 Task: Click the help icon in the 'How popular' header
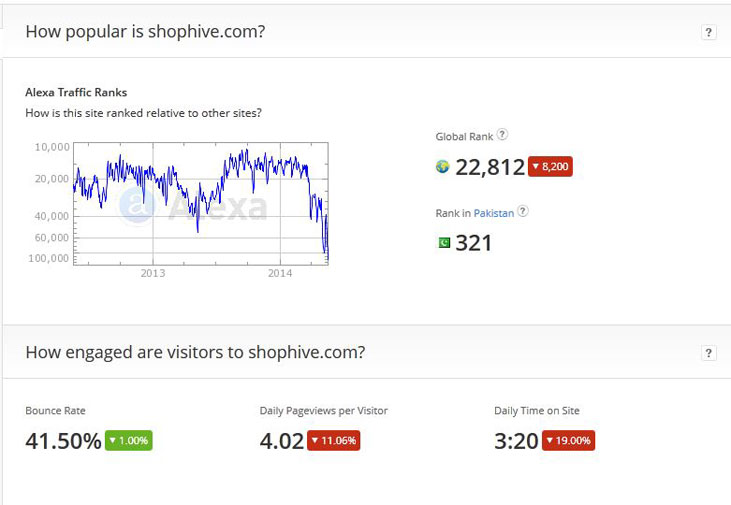pyautogui.click(x=708, y=32)
